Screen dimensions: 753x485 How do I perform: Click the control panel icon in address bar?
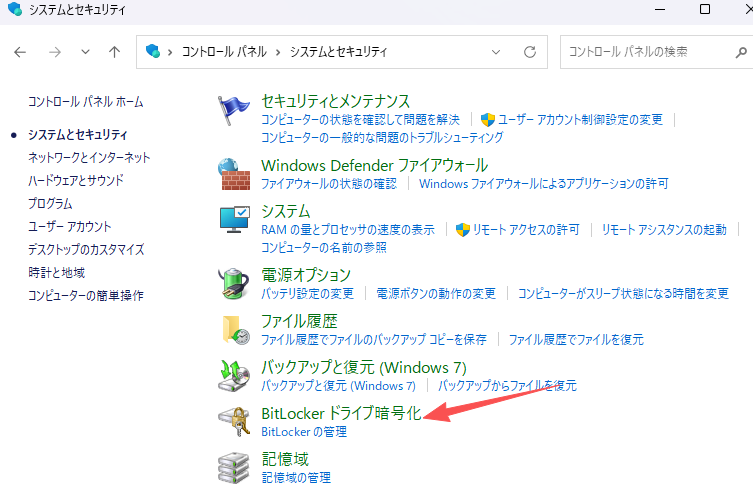tap(153, 51)
